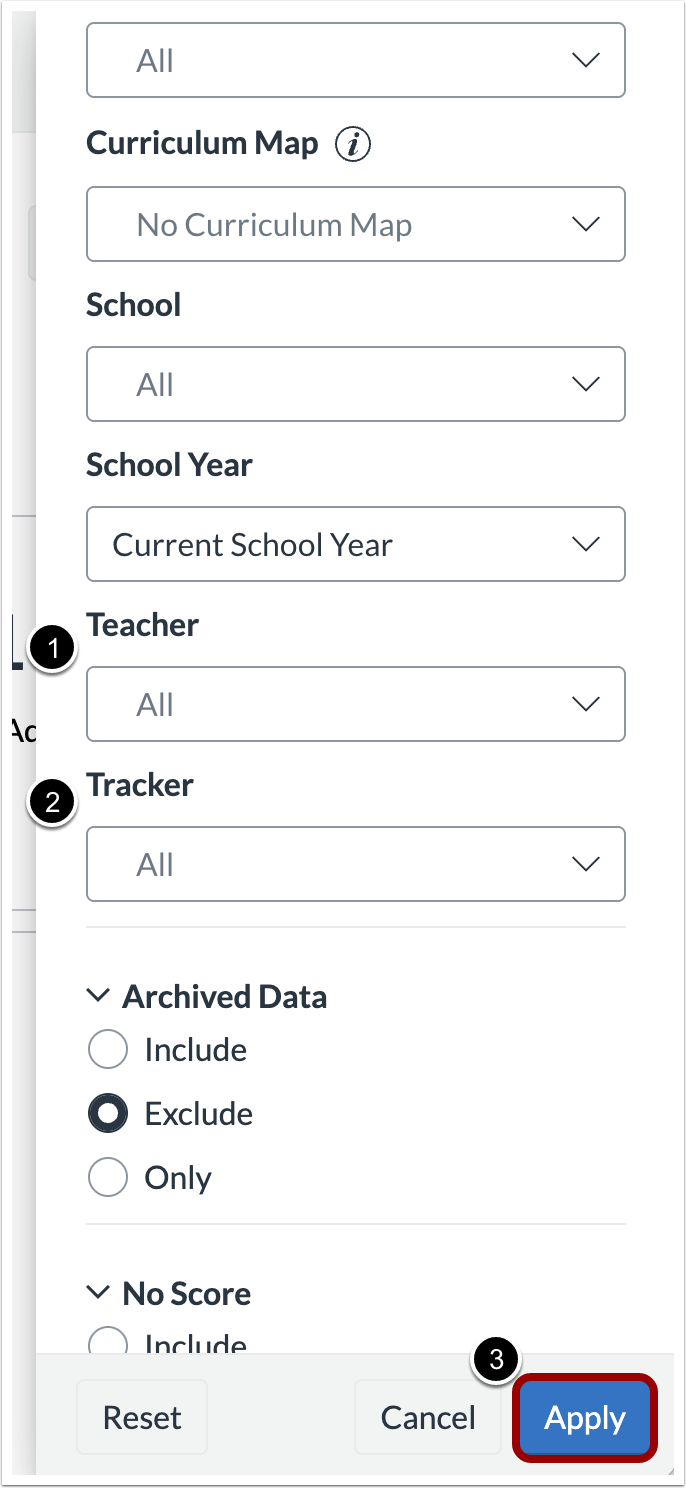Click the collapse arrow beside Archived Data
This screenshot has height=1488, width=686.
[98, 995]
